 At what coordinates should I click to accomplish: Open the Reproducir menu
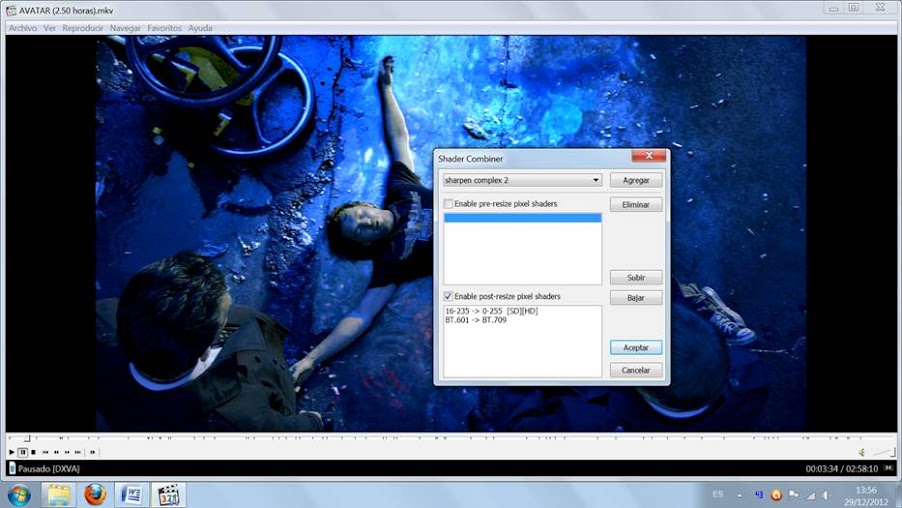pyautogui.click(x=83, y=28)
